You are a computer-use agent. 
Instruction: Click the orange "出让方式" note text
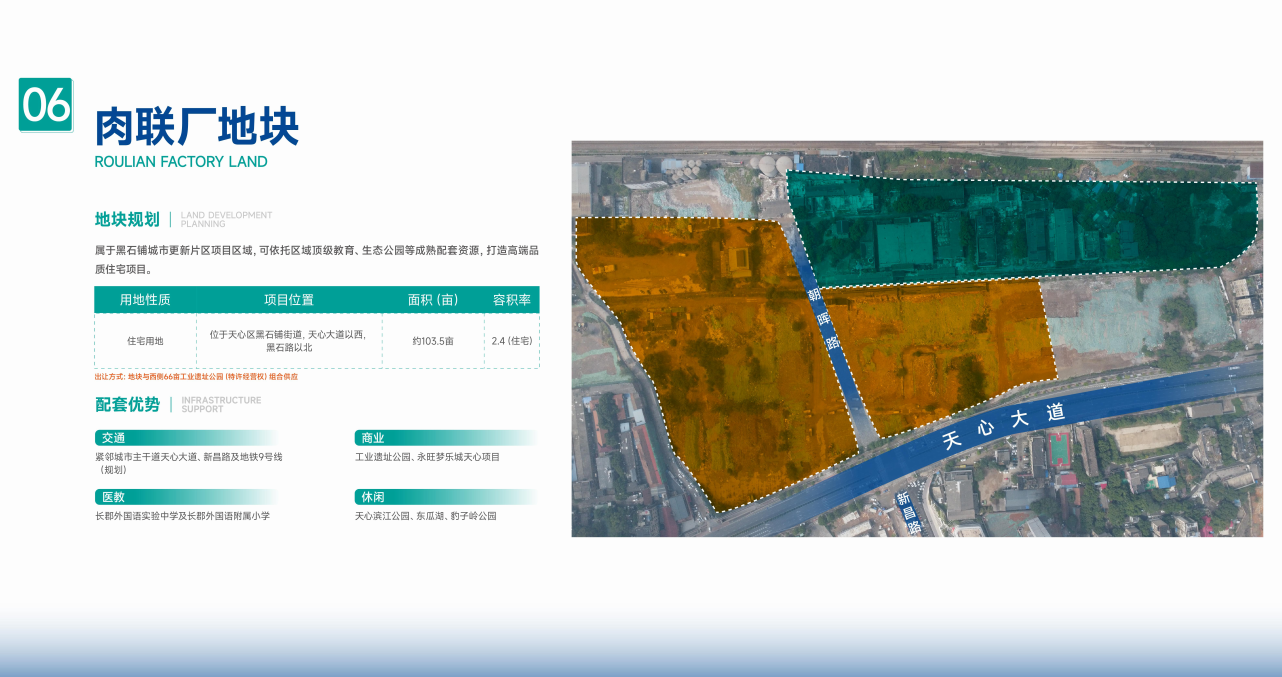coord(196,377)
